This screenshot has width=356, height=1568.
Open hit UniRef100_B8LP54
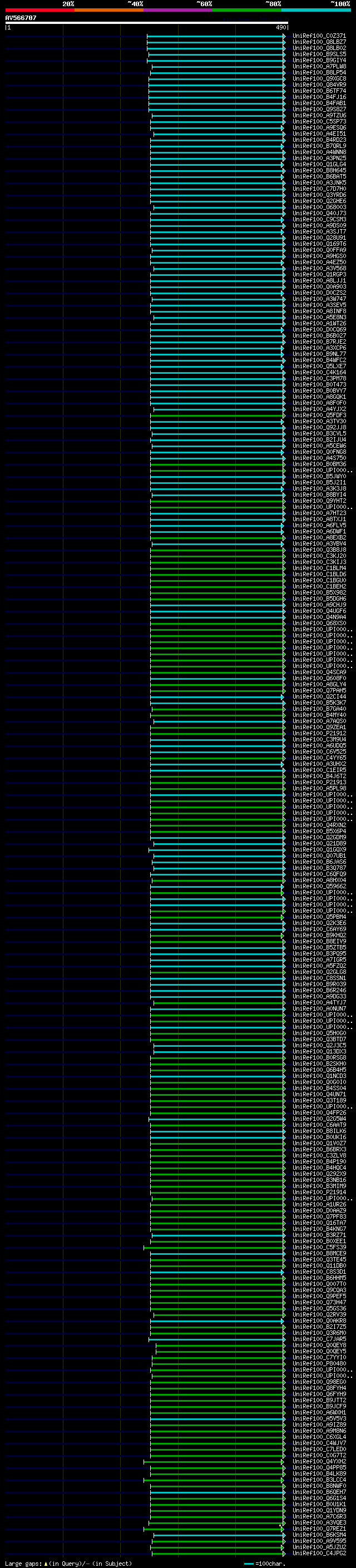tap(319, 72)
